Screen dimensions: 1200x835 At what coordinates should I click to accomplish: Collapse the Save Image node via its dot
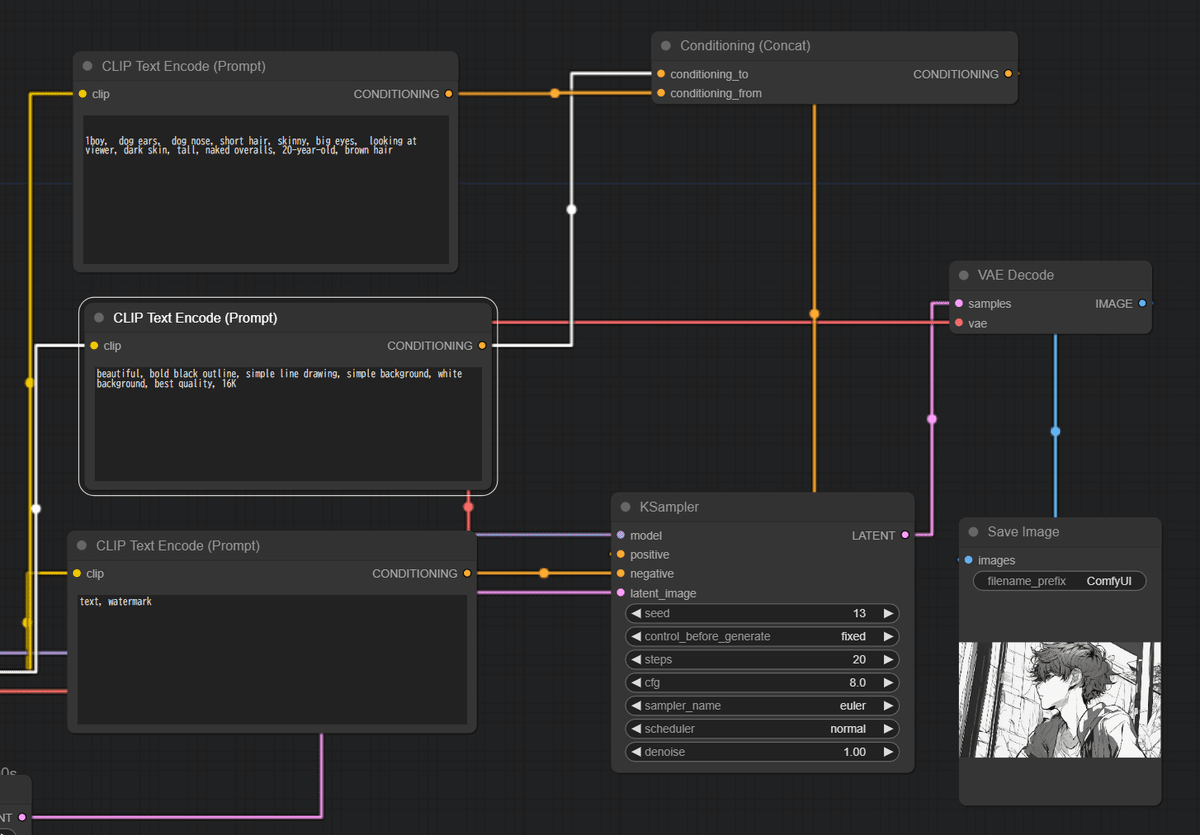[x=973, y=532]
